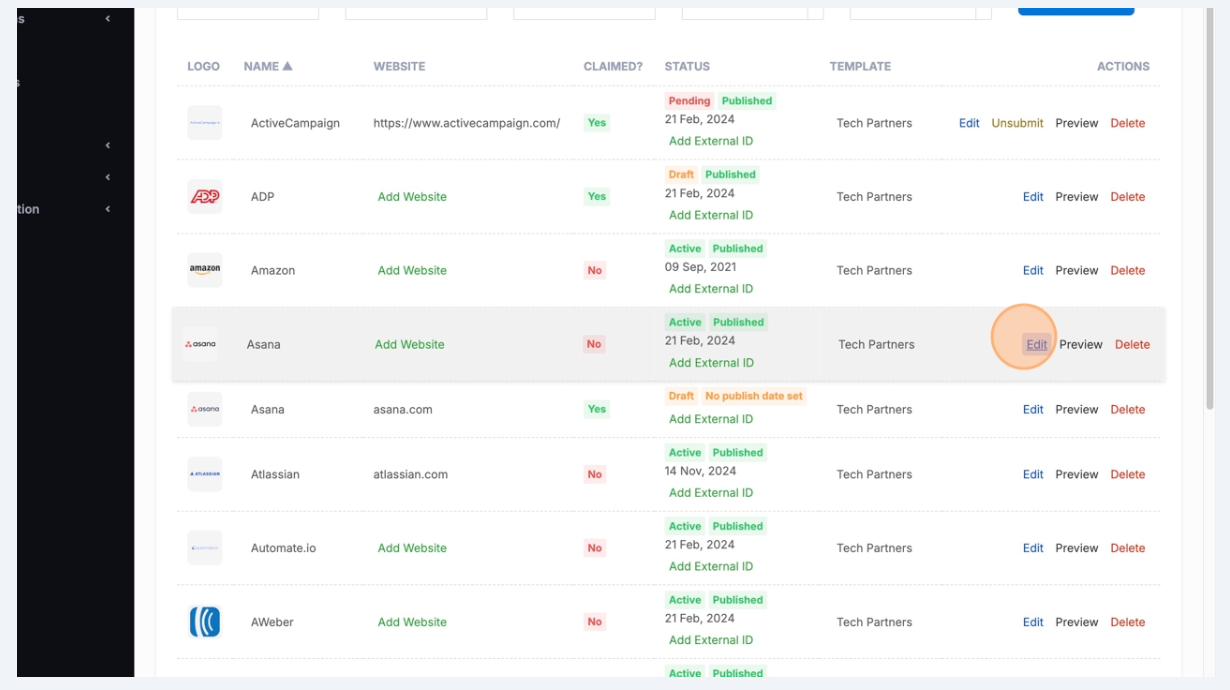Screen dimensions: 1230x690
Task: Preview the Automate.io listing
Action: tap(1077, 548)
